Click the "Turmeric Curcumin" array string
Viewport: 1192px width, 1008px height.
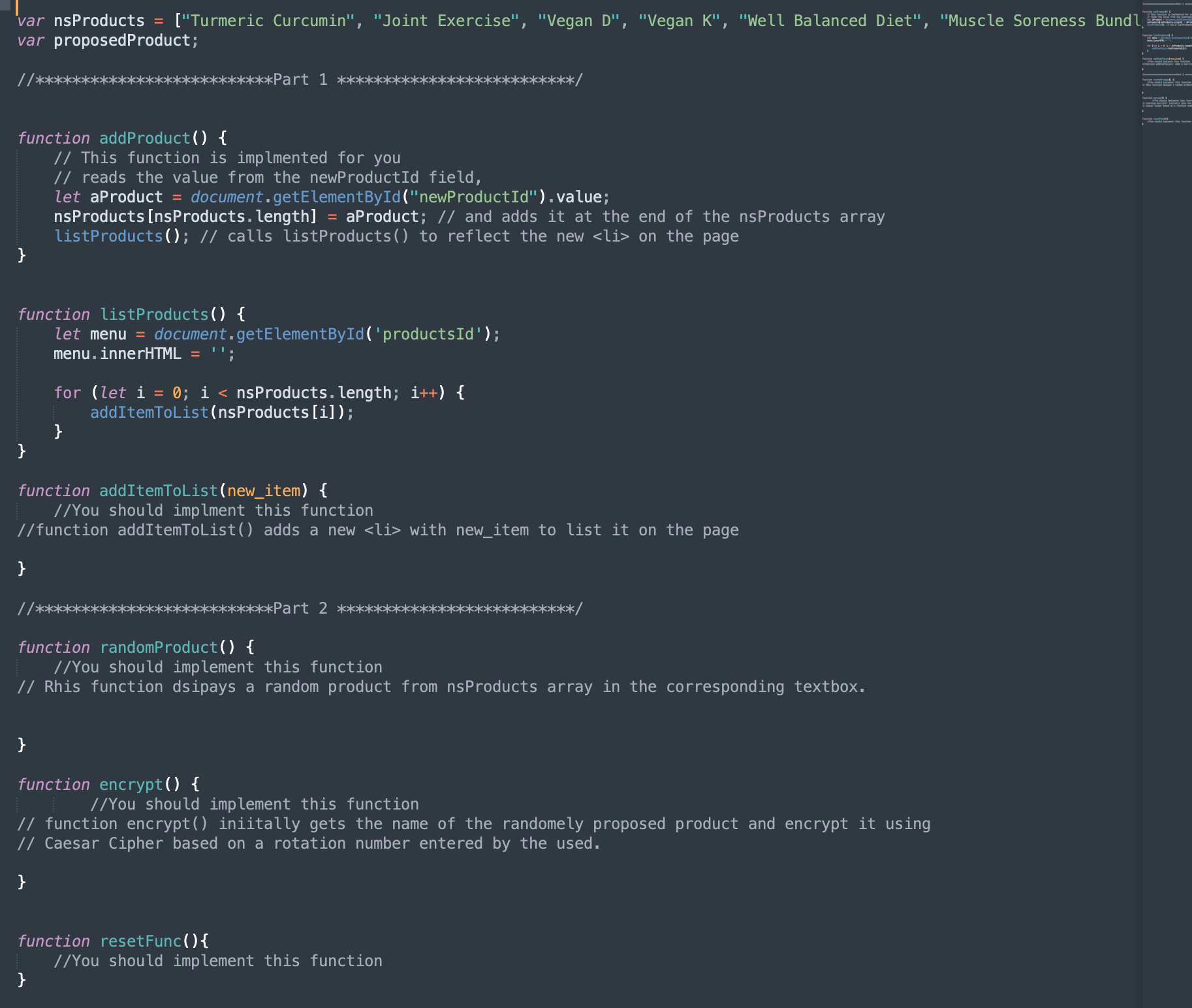pos(268,21)
